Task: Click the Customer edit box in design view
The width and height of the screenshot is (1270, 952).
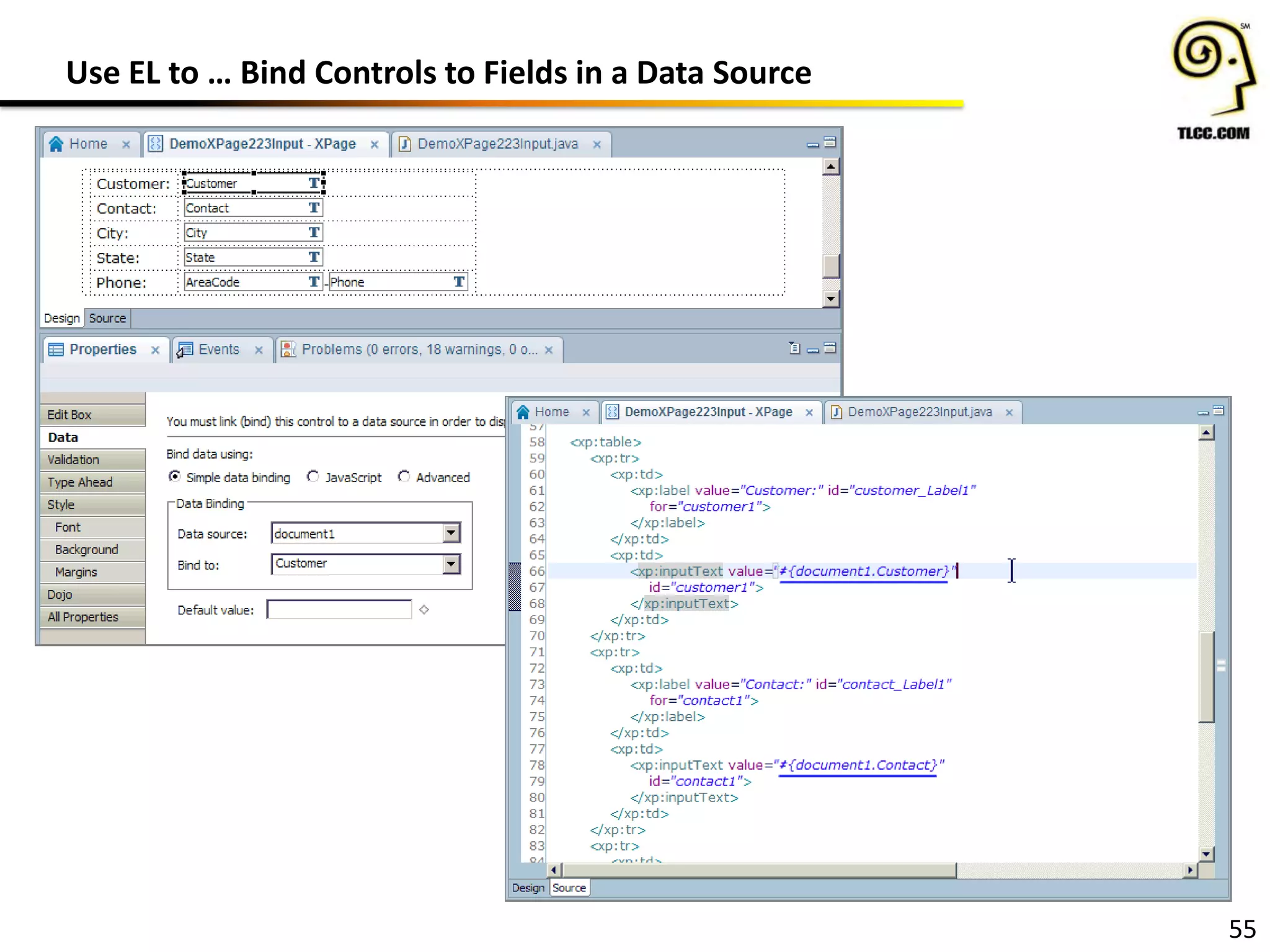Action: (253, 183)
